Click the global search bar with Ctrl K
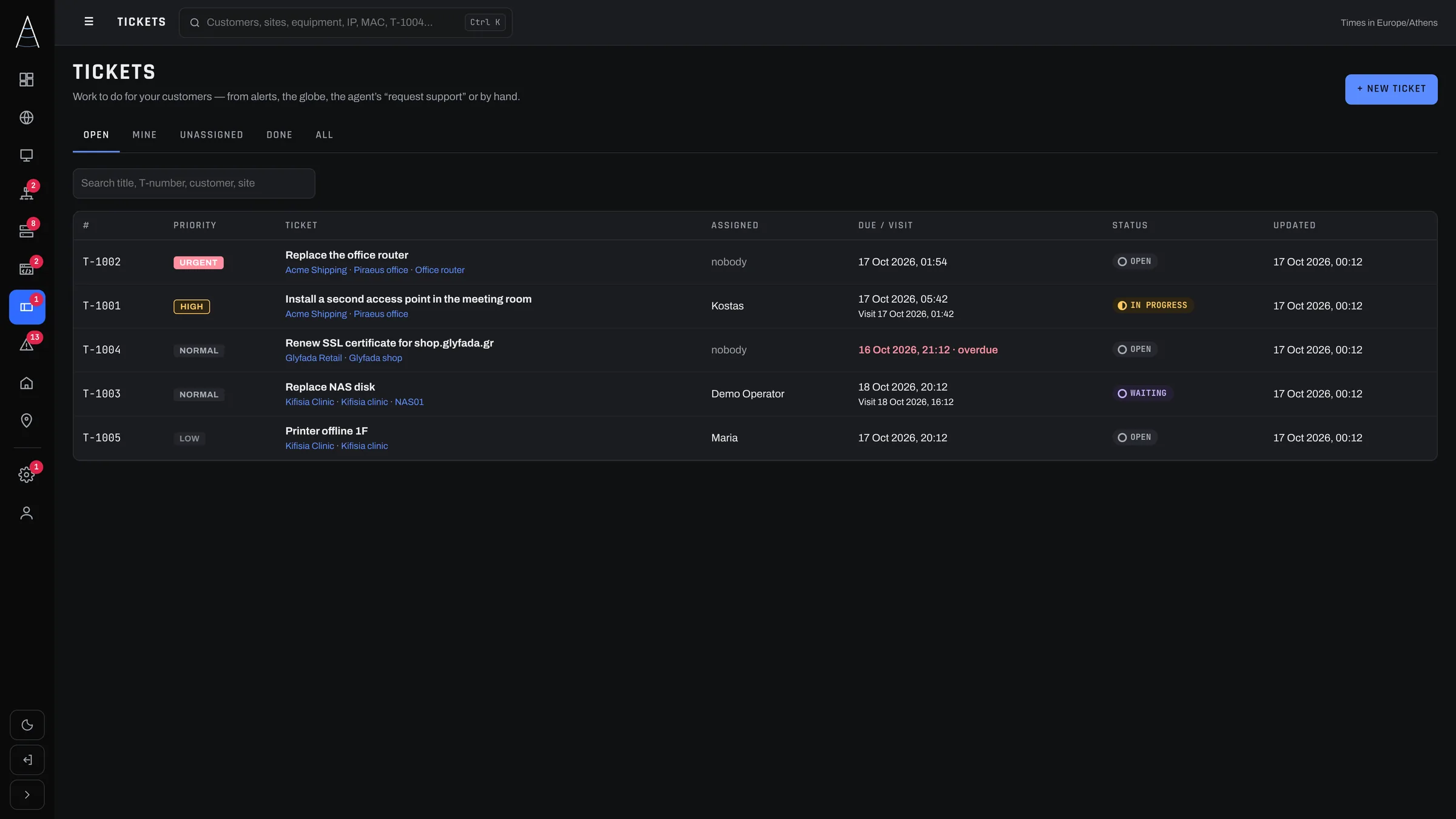 point(346,22)
